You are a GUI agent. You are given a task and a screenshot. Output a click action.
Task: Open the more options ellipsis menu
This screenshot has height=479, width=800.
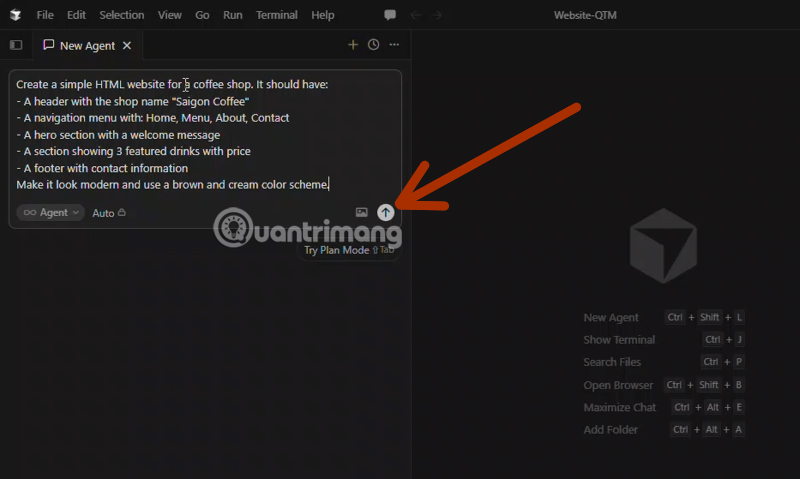(x=394, y=45)
